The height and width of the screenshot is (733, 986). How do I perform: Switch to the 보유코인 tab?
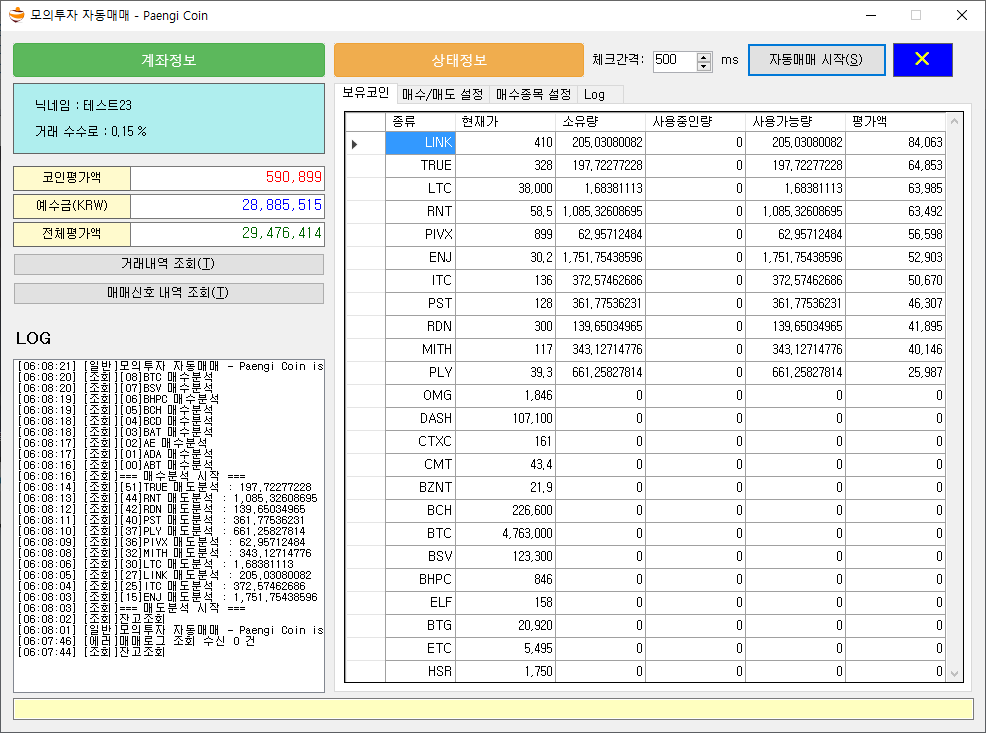(x=366, y=93)
